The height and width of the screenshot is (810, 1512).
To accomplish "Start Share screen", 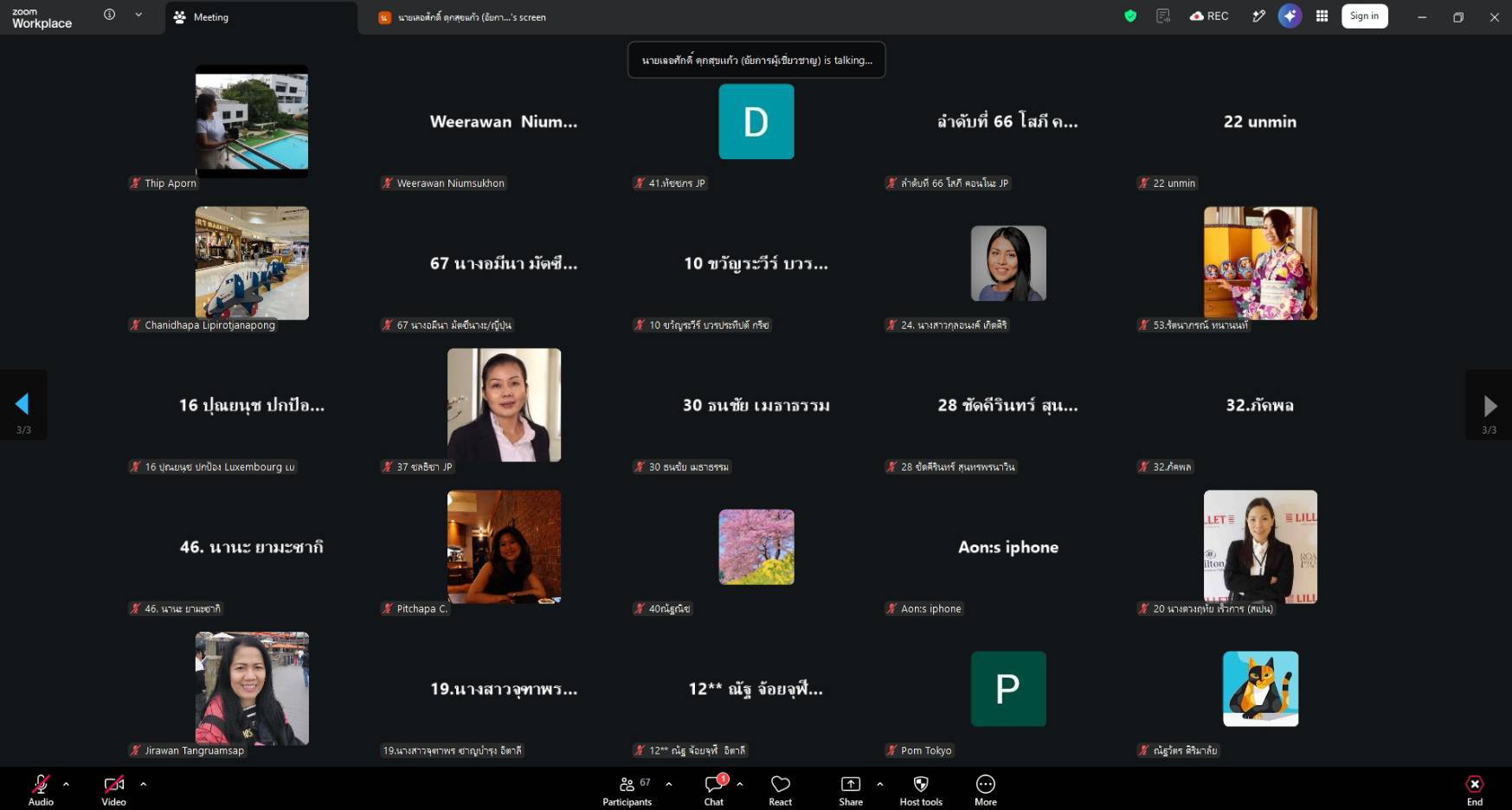I will (851, 790).
